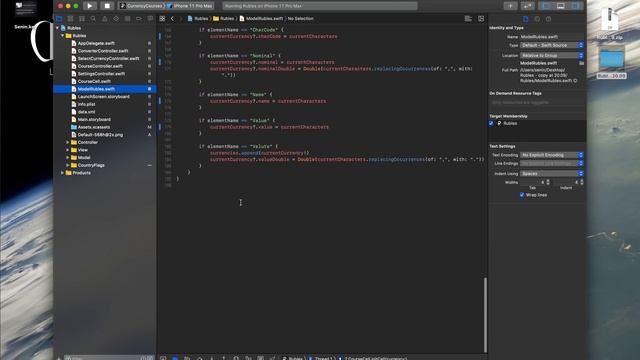This screenshot has width=640, height=360.
Task: Open the Source Control navigator icon
Action: [70, 18]
